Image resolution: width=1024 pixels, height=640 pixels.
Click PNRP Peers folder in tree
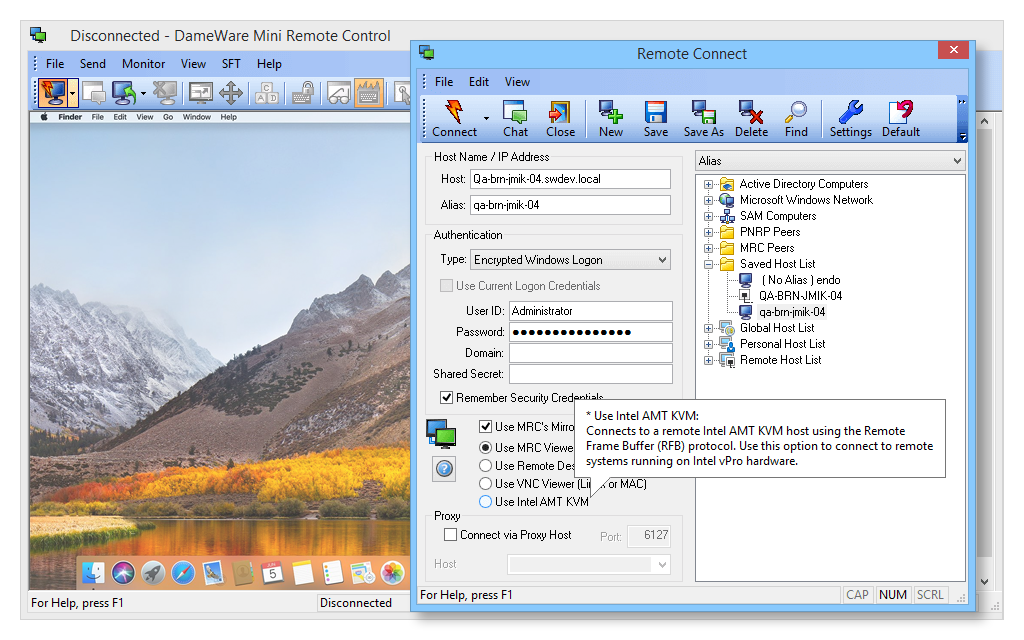(769, 232)
